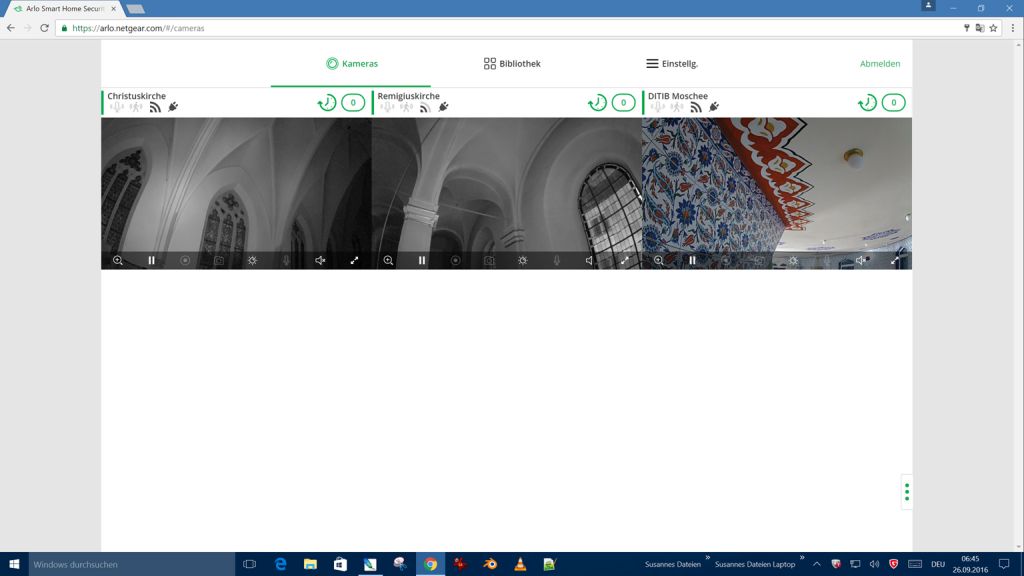1024x576 pixels.
Task: Open recording history for Christuskirche
Action: coord(327,103)
